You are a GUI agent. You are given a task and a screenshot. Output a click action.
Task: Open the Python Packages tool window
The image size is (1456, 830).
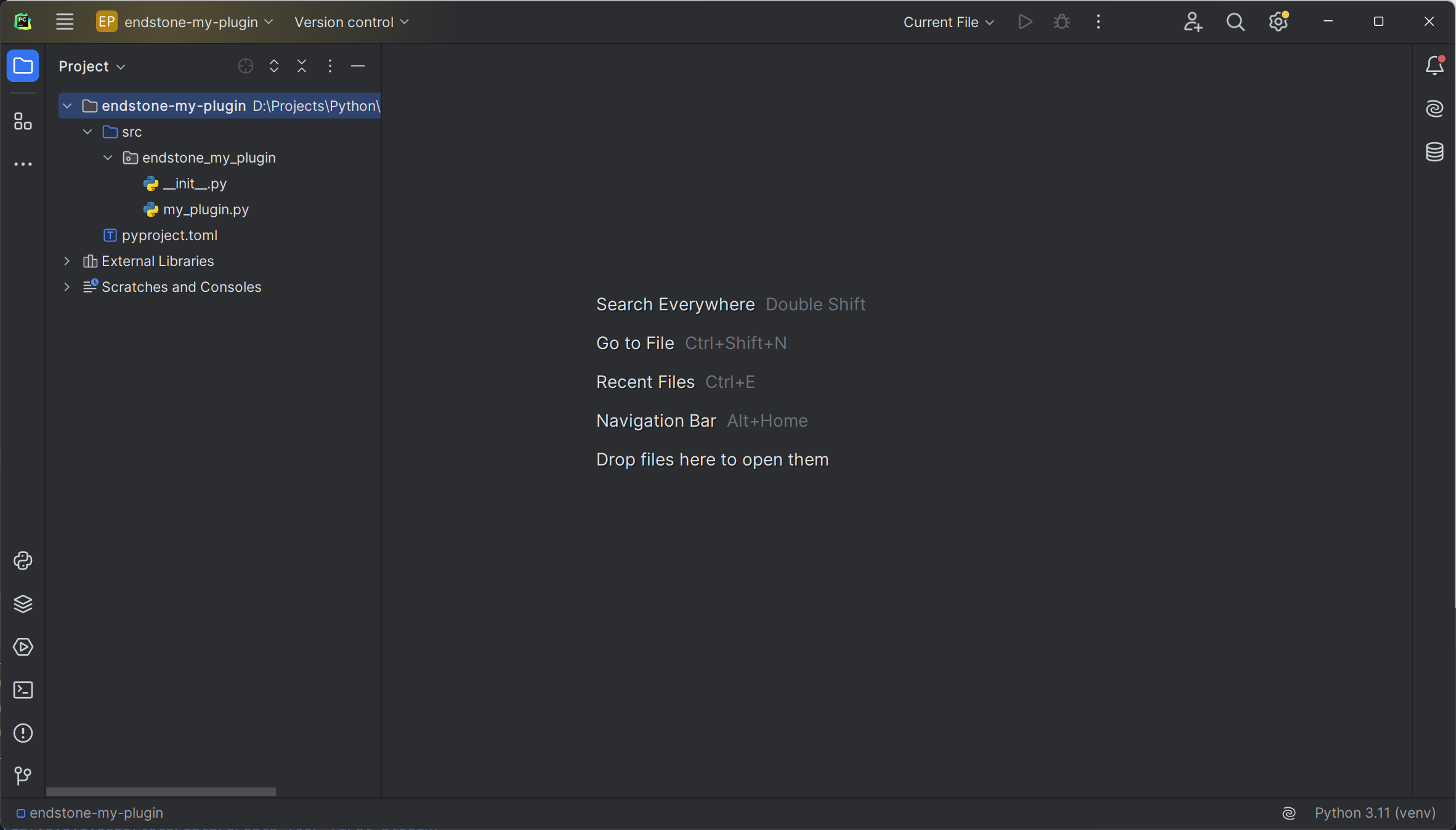(x=23, y=604)
